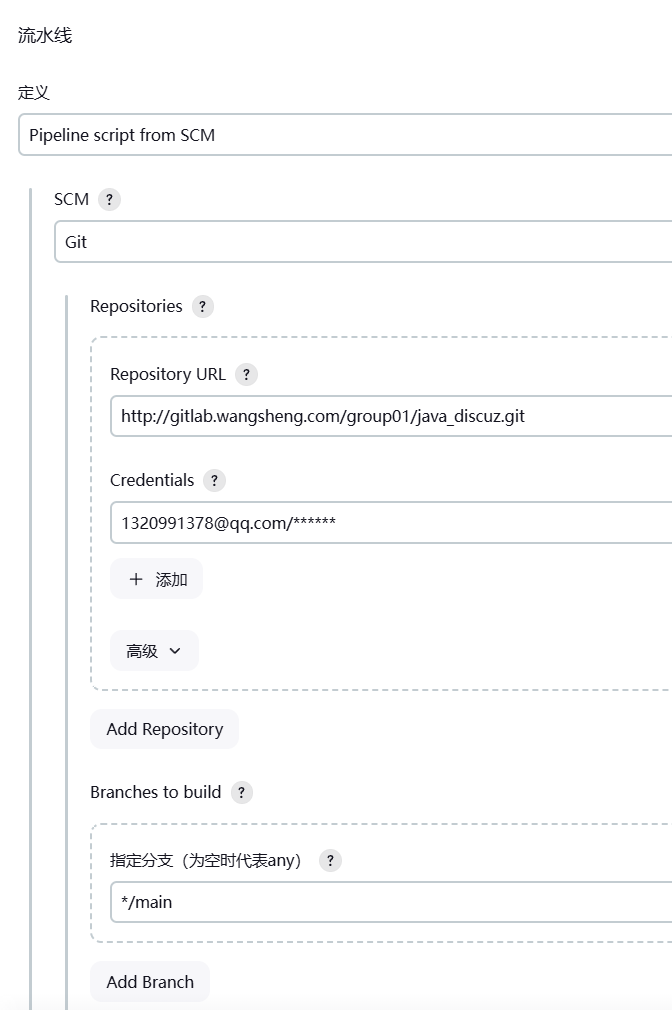The height and width of the screenshot is (1010, 672).
Task: Show help for Repositories section
Action: 202,306
